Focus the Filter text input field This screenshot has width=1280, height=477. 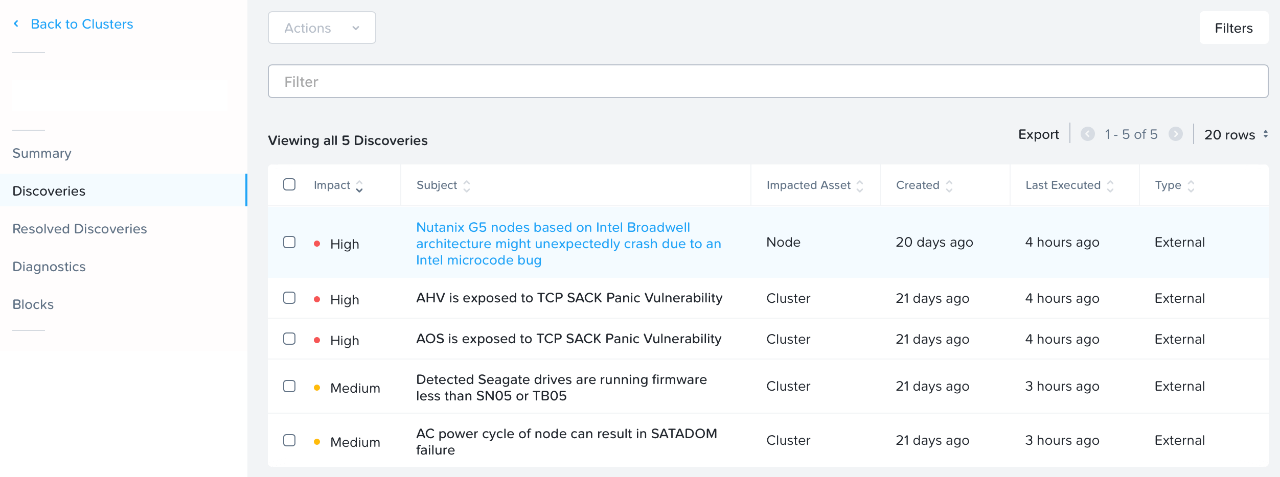768,82
